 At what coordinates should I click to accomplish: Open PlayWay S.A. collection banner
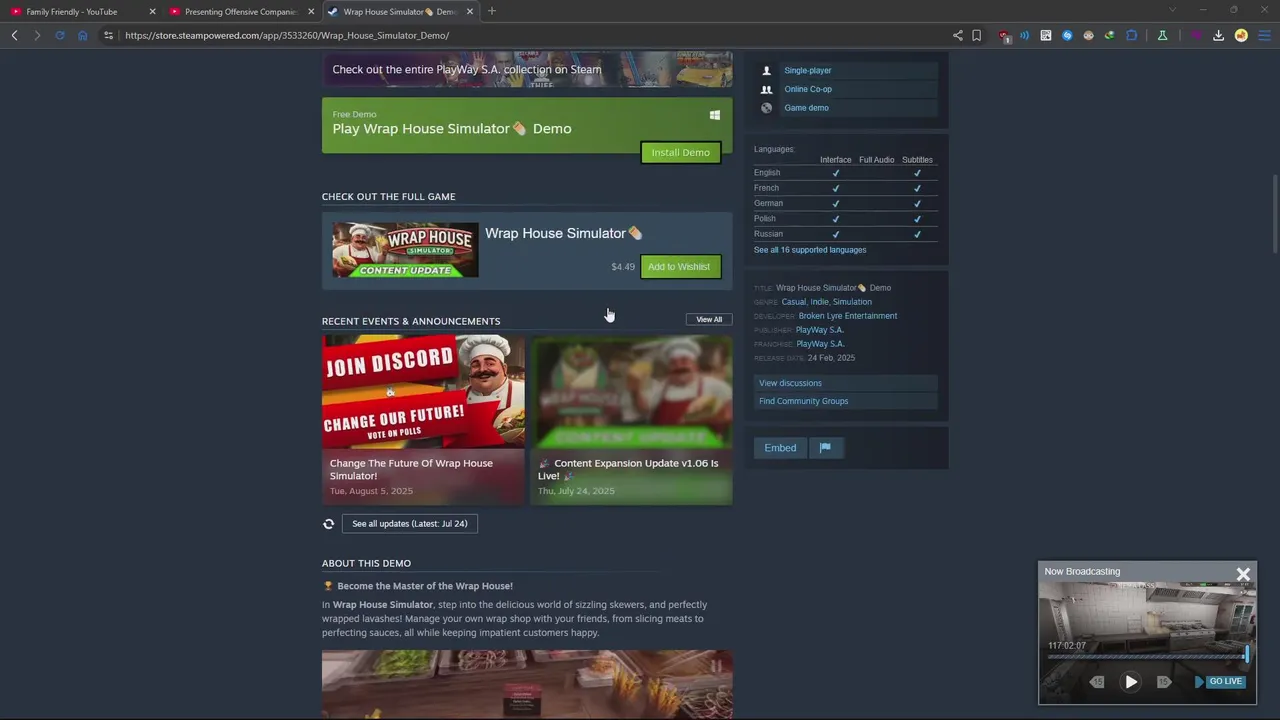click(x=527, y=70)
